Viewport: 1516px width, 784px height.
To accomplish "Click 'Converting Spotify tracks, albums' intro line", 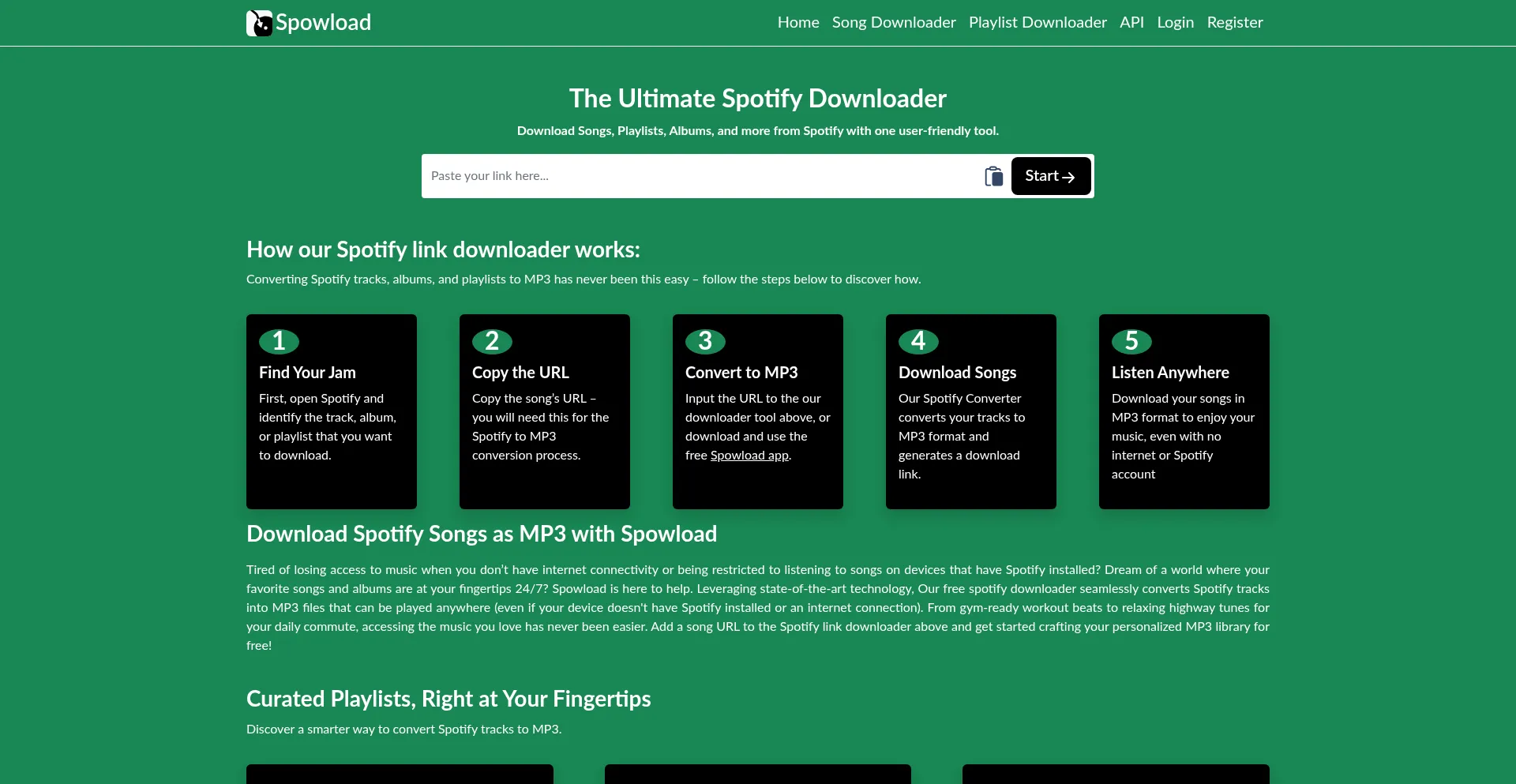I will pos(584,279).
